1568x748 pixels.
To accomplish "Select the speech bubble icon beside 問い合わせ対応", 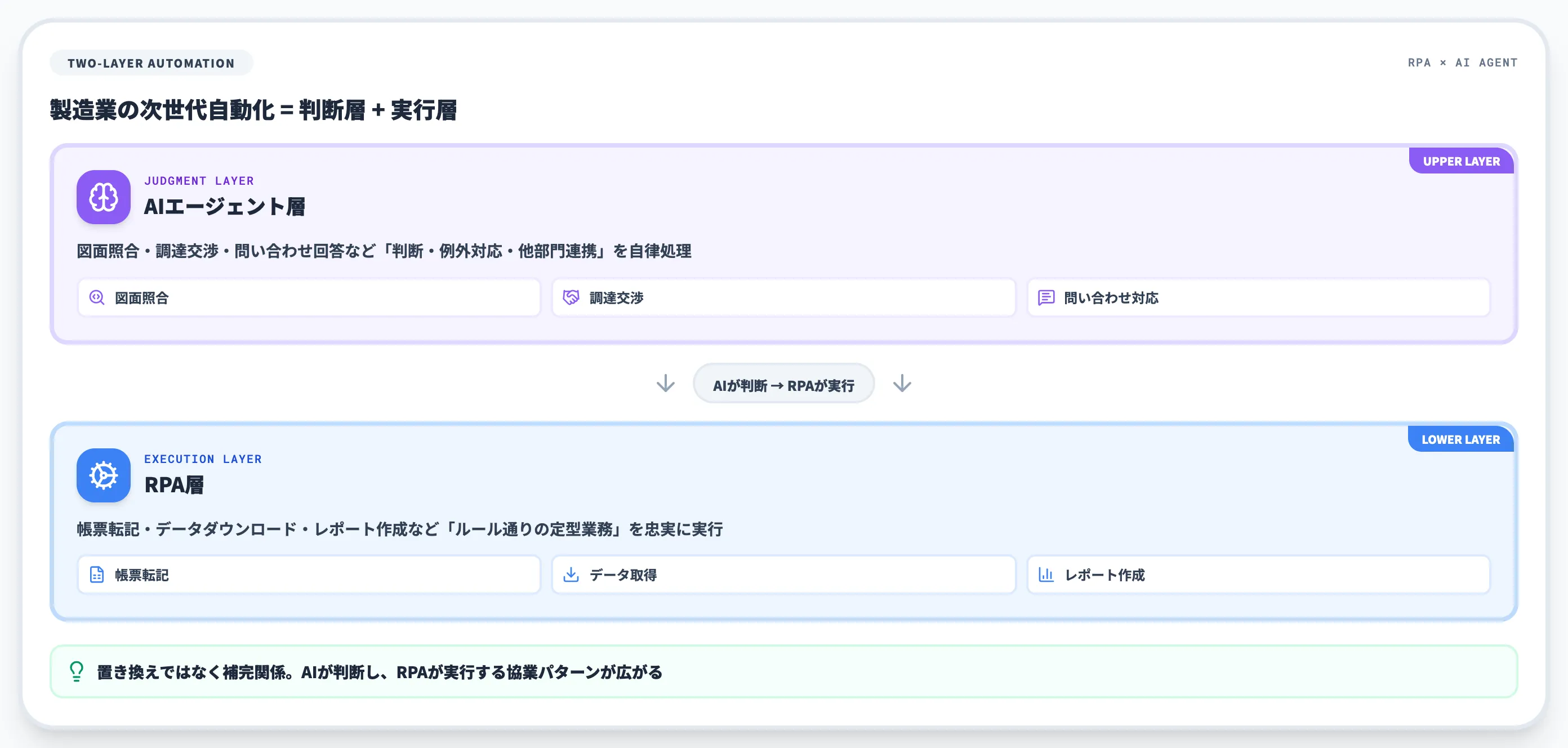I will [x=1046, y=298].
